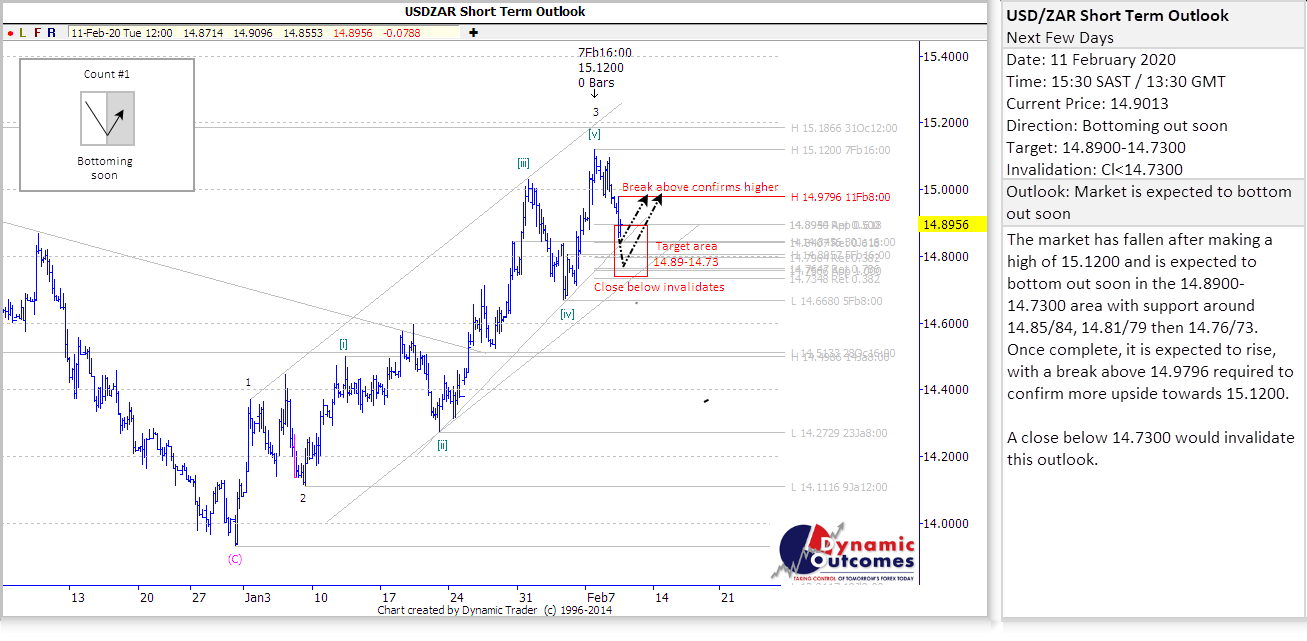Image resolution: width=1307 pixels, height=641 pixels.
Task: Click the R button in chart toolbar
Action: click(51, 32)
